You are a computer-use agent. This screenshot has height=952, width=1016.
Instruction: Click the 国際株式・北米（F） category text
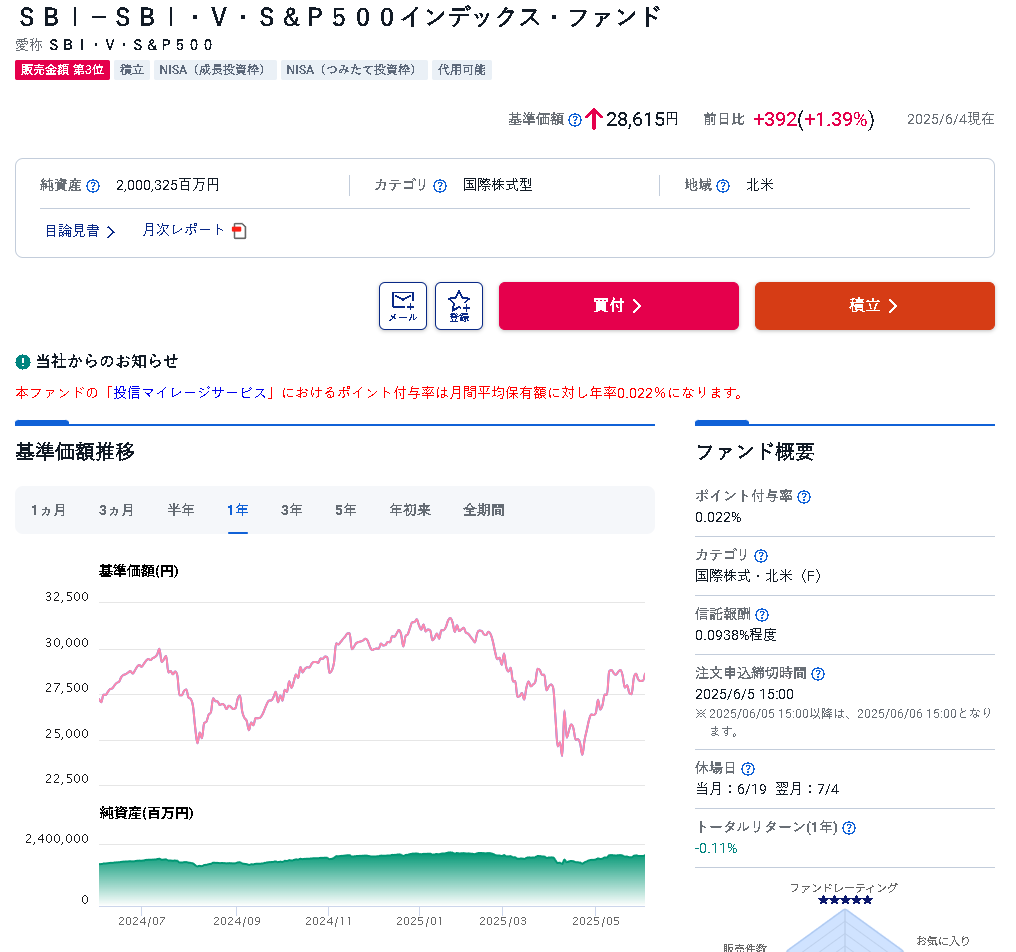tap(758, 576)
